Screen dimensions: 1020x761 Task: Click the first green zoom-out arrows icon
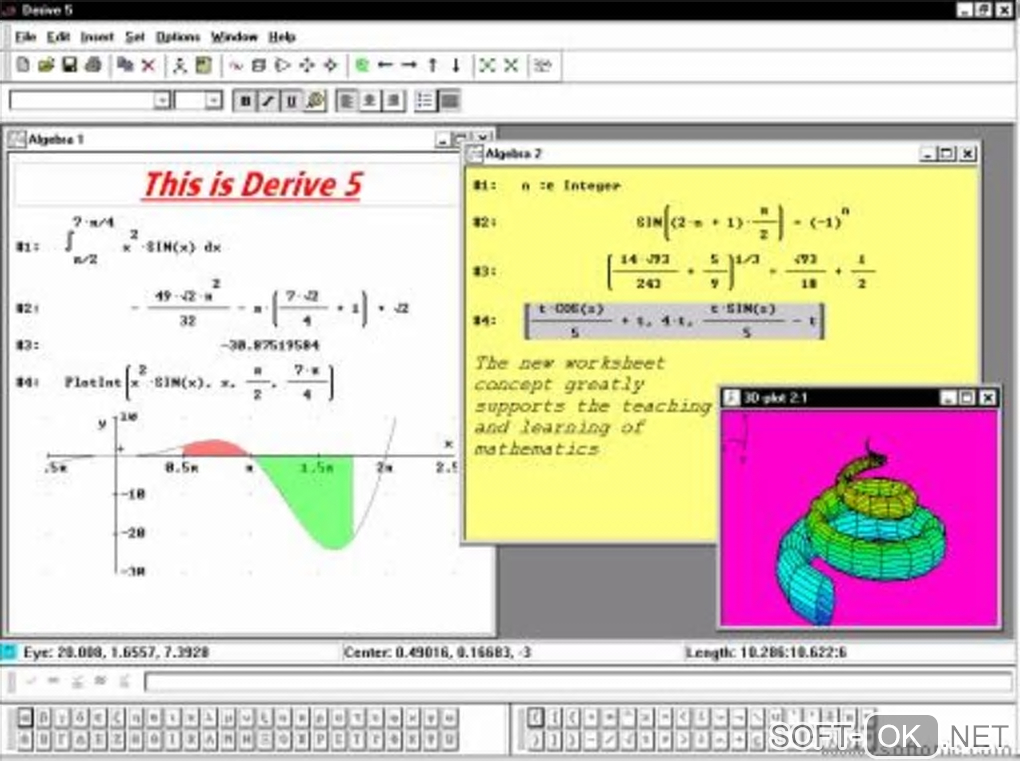coord(487,65)
